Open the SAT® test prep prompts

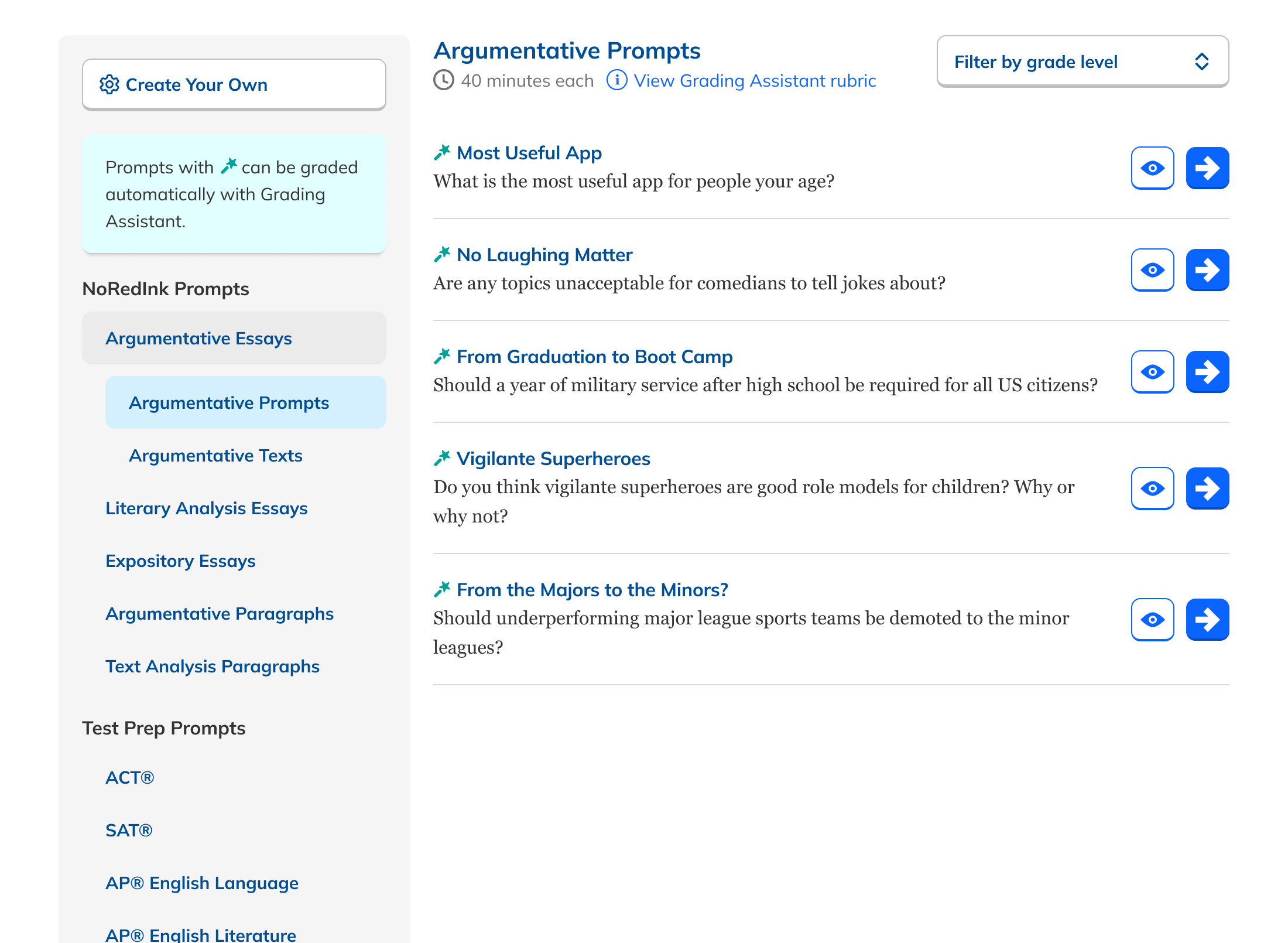129,831
